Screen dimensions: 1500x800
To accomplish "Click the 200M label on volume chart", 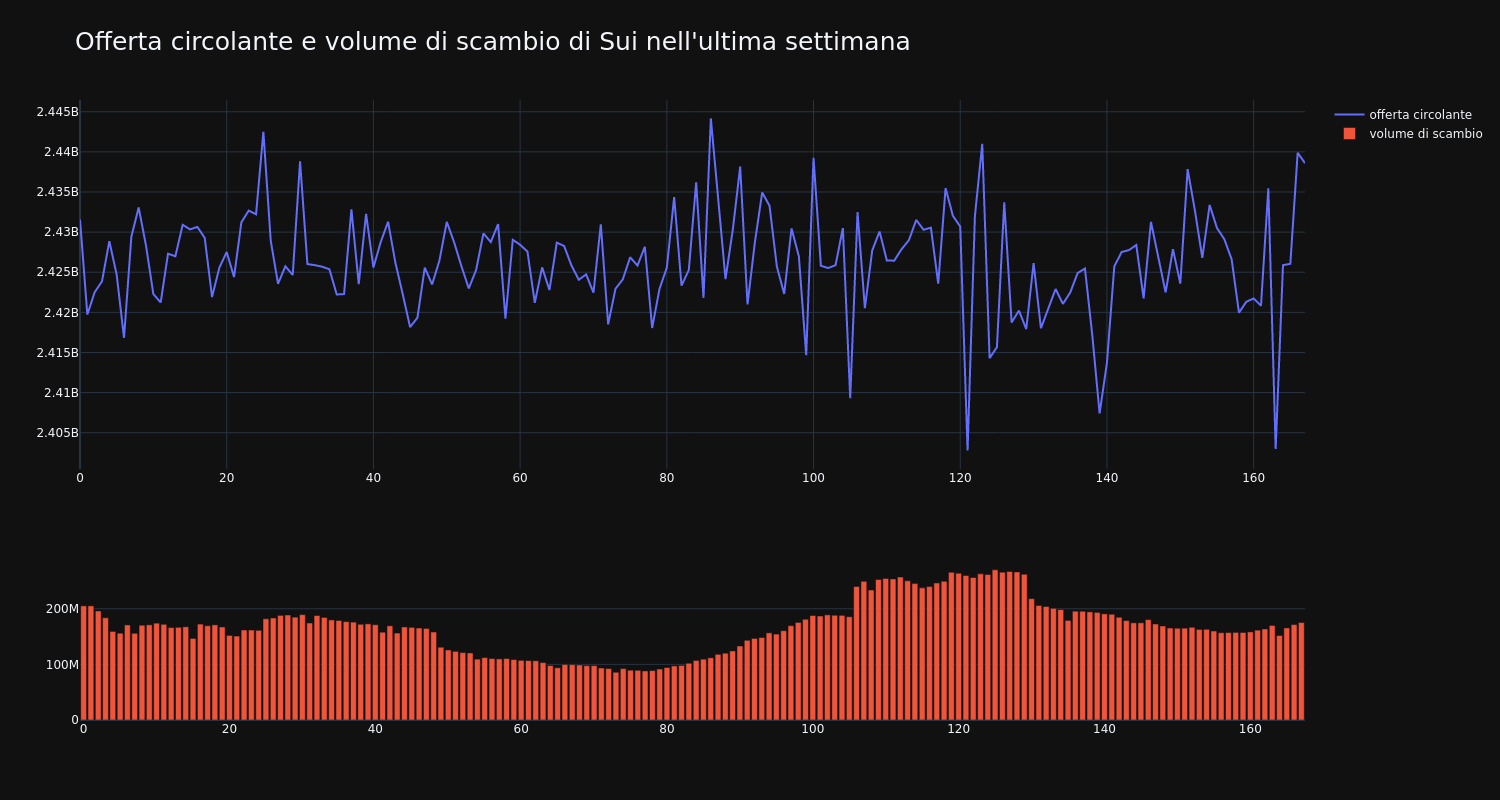I will click(x=62, y=609).
